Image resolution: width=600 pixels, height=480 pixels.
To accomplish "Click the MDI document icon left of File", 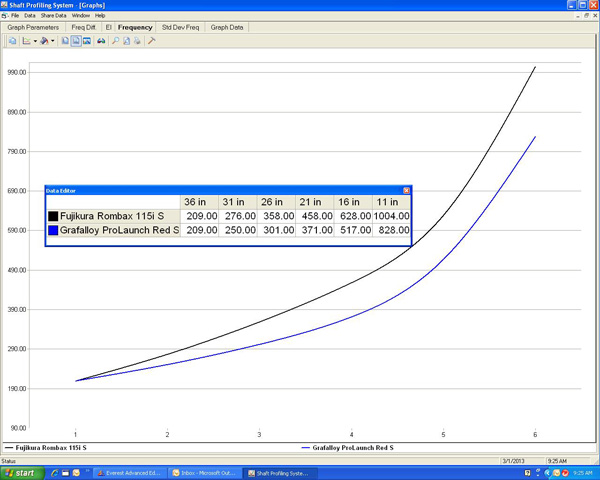I will pyautogui.click(x=5, y=16).
